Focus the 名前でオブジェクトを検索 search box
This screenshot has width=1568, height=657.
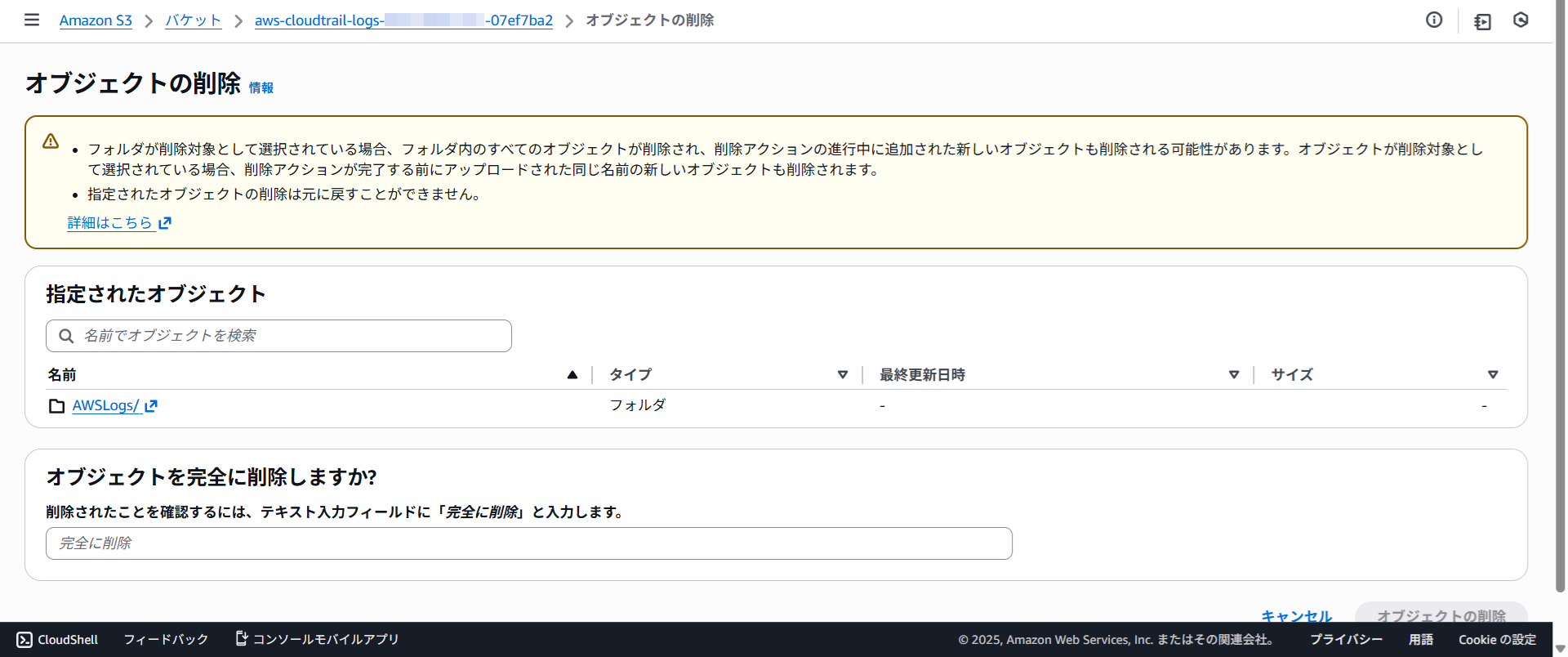pyautogui.click(x=290, y=336)
